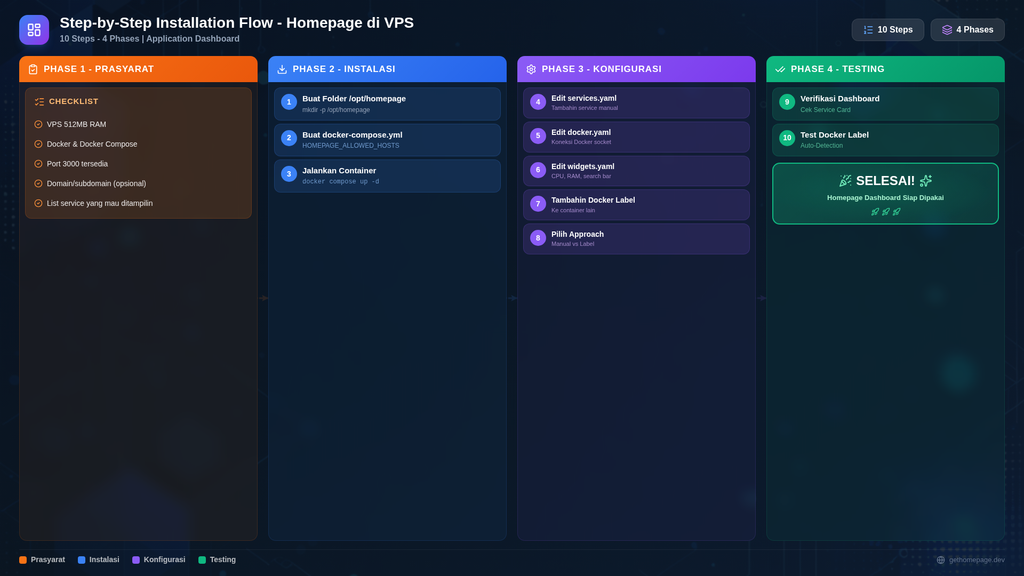Click step number 5 circle

pos(537,136)
